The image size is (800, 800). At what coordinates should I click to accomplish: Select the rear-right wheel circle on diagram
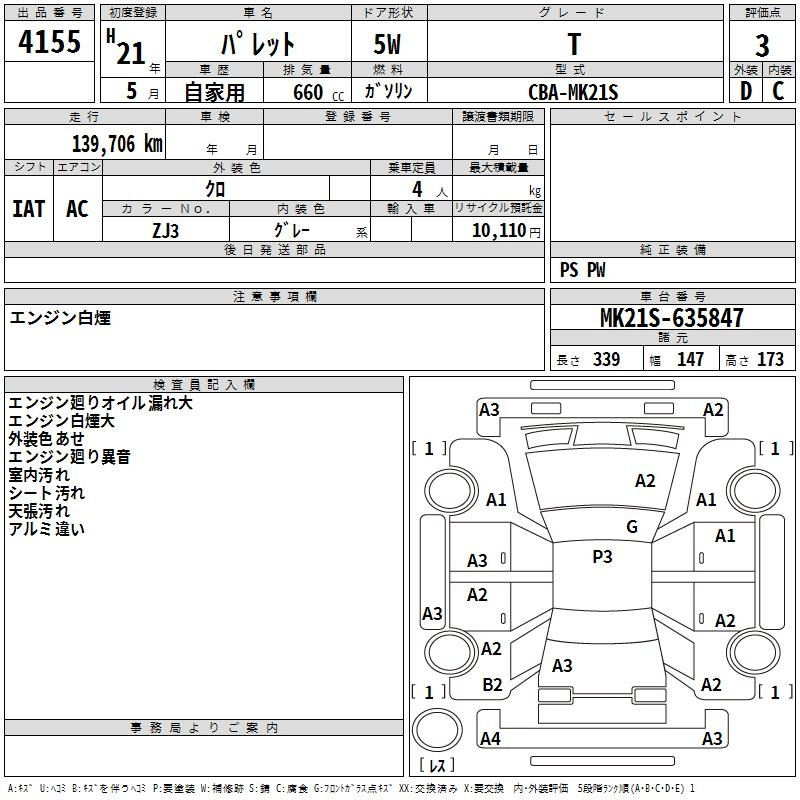point(751,651)
